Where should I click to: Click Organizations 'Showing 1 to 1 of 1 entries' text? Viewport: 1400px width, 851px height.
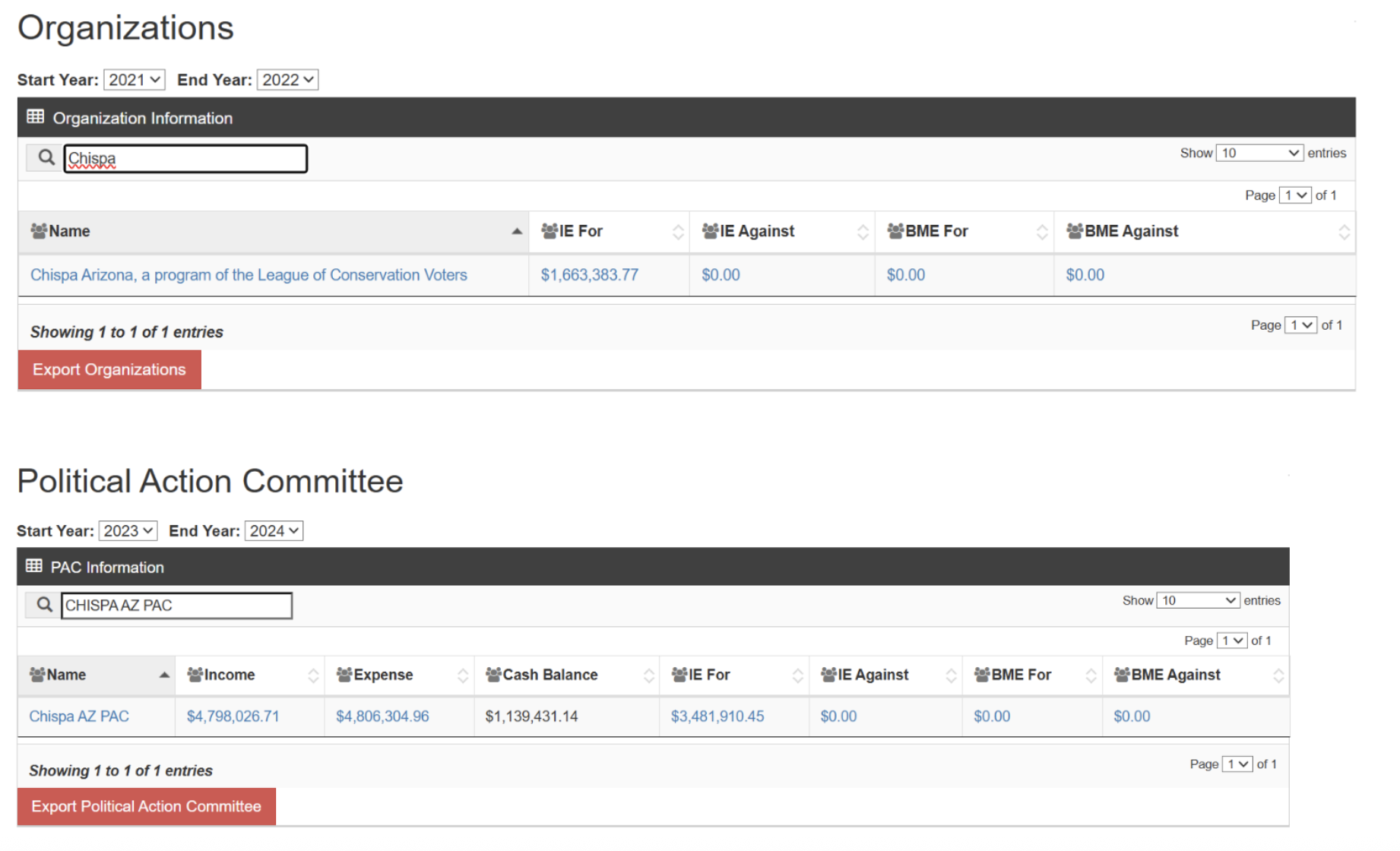pos(127,332)
